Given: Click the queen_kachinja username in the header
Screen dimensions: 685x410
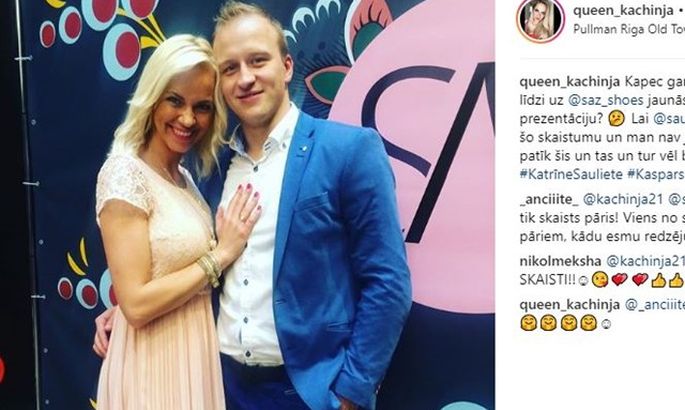Looking at the screenshot, I should click(623, 10).
